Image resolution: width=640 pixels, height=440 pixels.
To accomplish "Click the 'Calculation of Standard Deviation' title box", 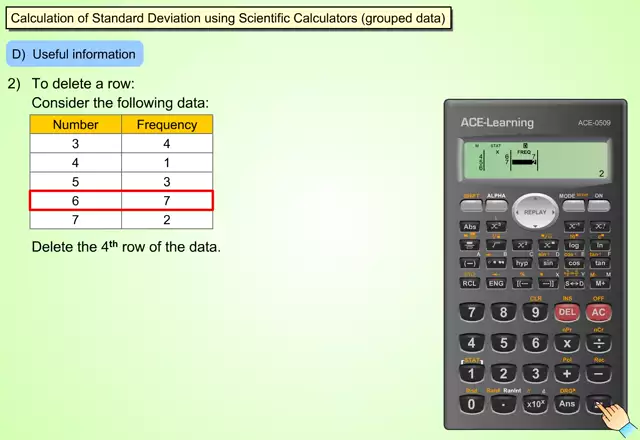I will [228, 18].
